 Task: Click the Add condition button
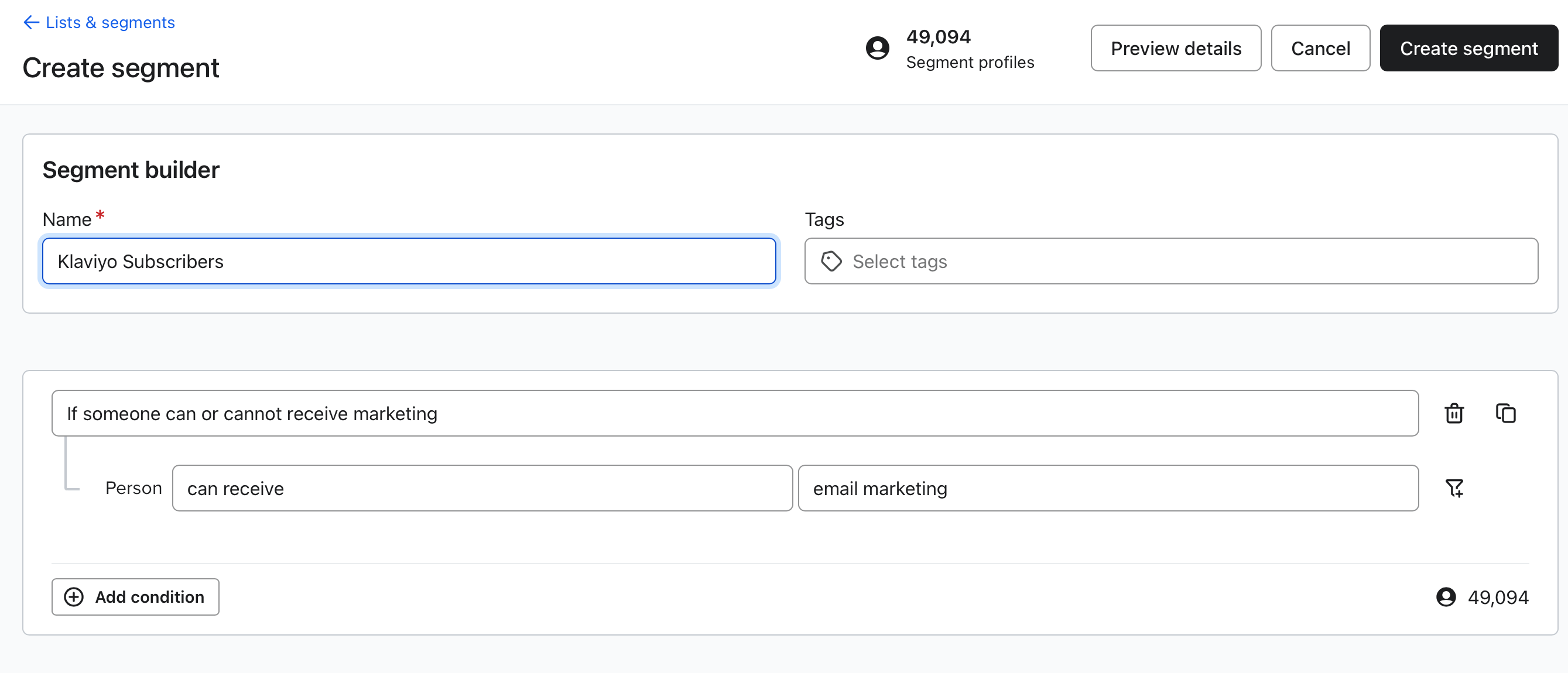tap(135, 597)
